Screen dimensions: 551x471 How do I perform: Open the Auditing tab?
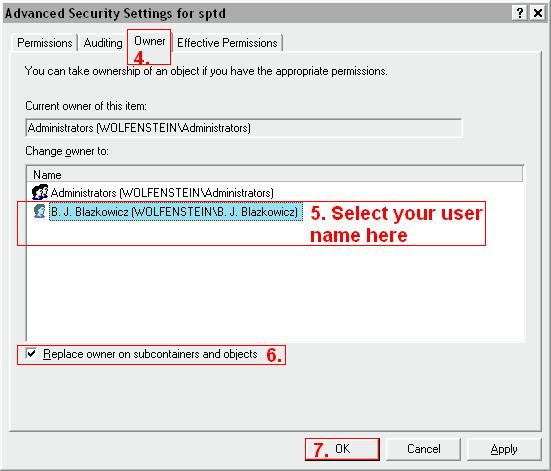click(x=103, y=43)
